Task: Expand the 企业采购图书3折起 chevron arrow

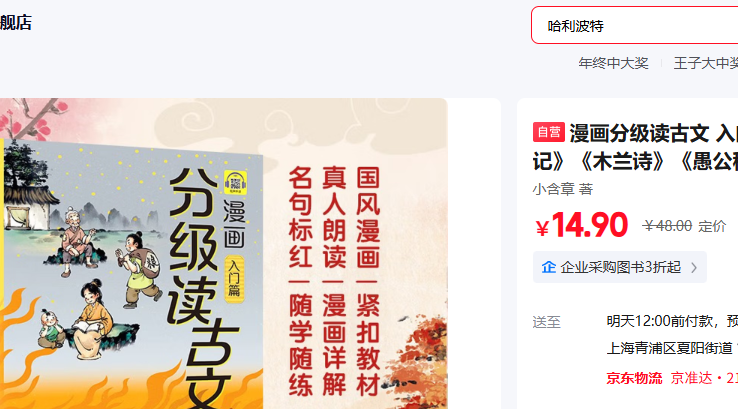Action: pyautogui.click(x=694, y=268)
